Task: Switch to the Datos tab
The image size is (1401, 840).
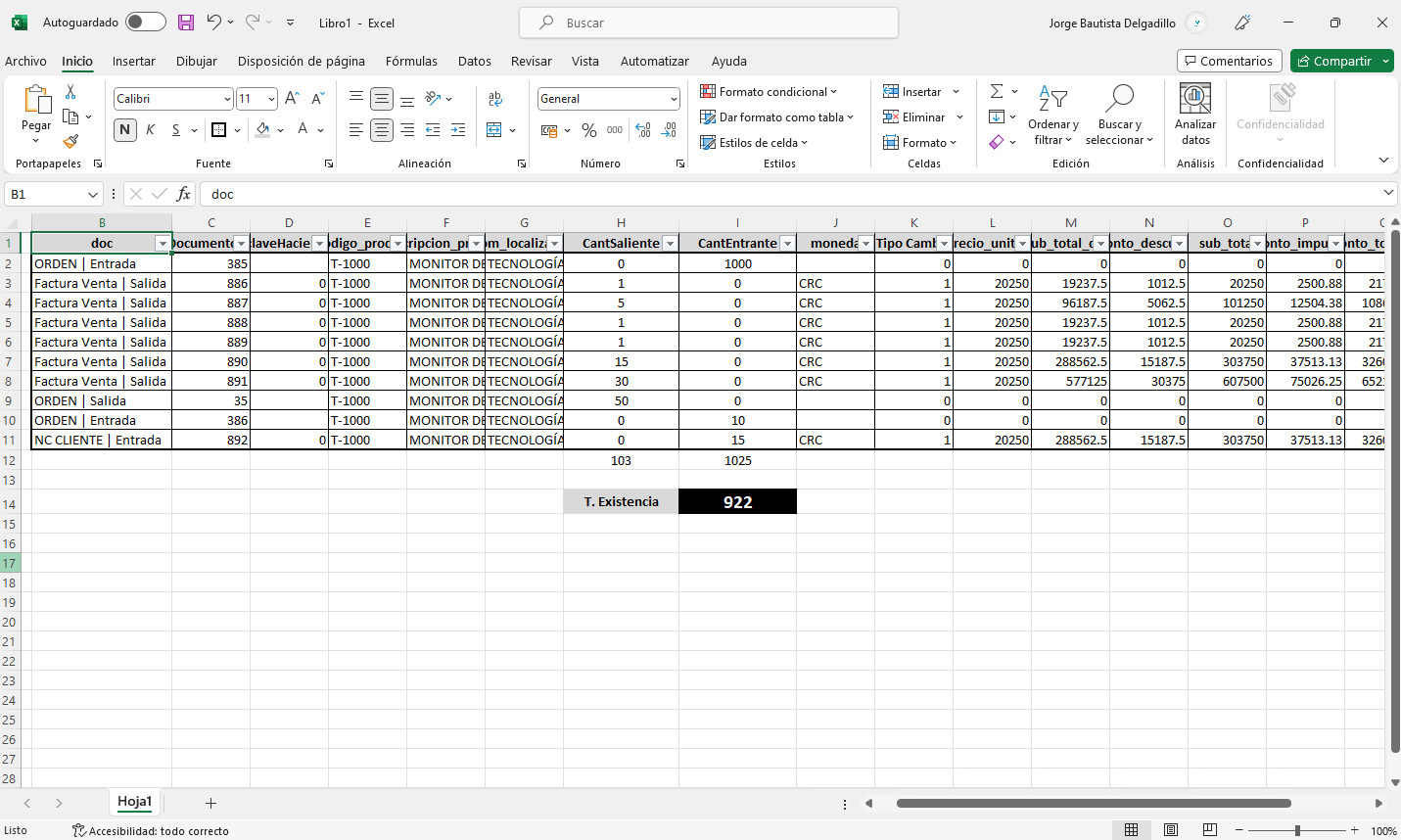Action: pyautogui.click(x=475, y=61)
